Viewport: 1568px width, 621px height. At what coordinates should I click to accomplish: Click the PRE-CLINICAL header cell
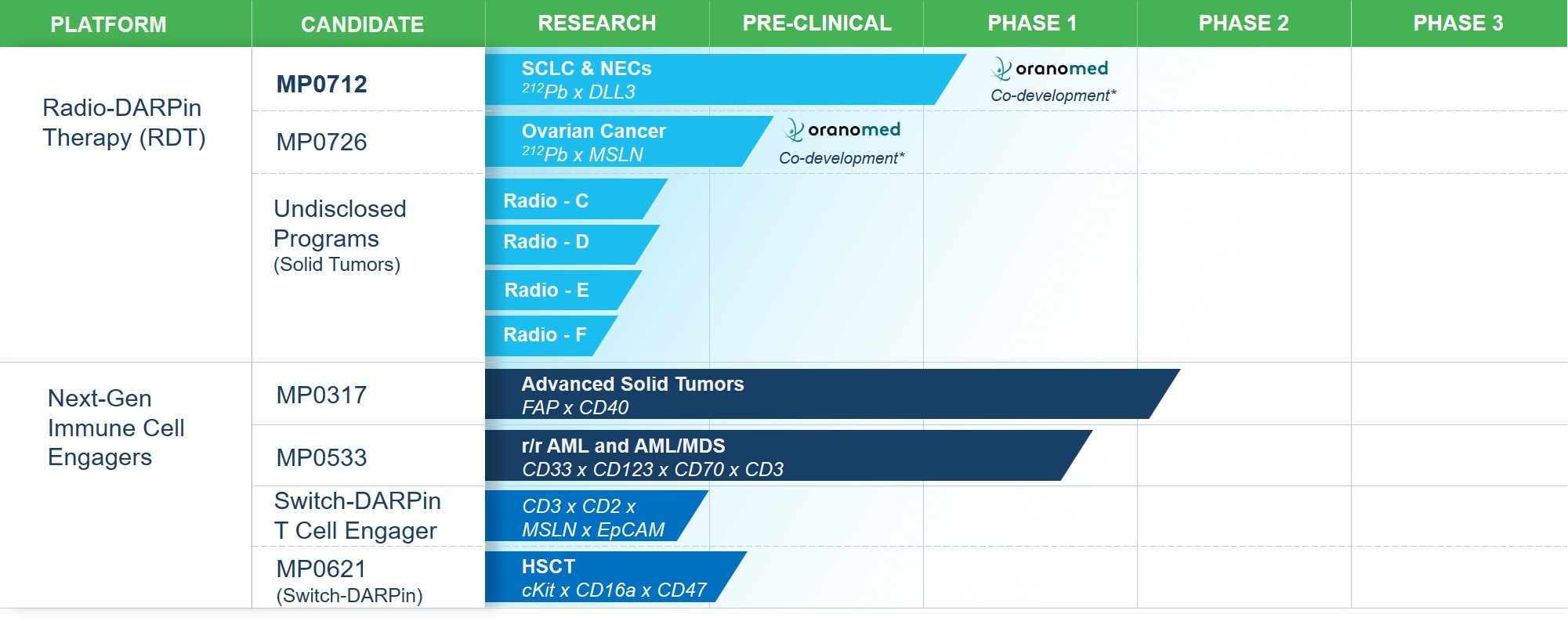[817, 23]
